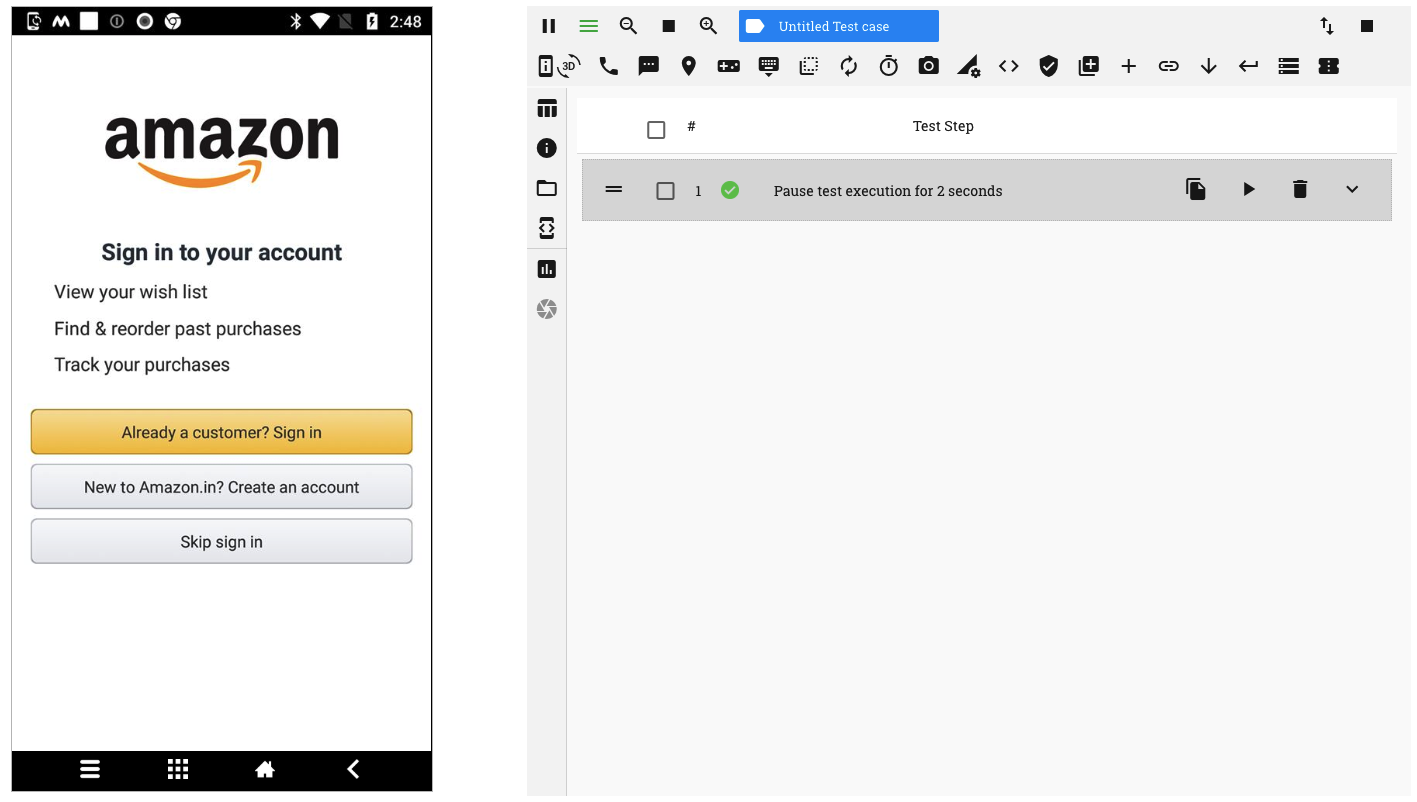This screenshot has width=1417, height=802.
Task: Open the info panel in the sidebar
Action: point(547,148)
